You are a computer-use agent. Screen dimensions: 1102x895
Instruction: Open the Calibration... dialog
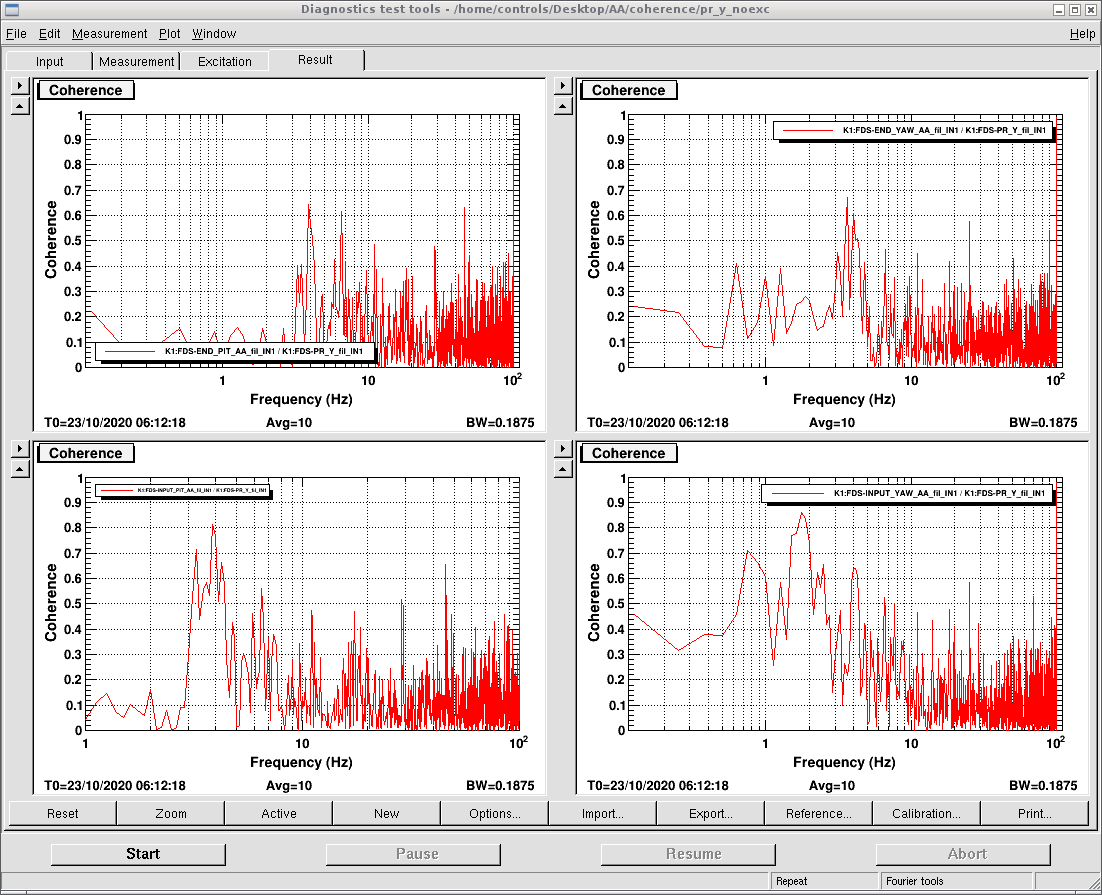pos(926,813)
